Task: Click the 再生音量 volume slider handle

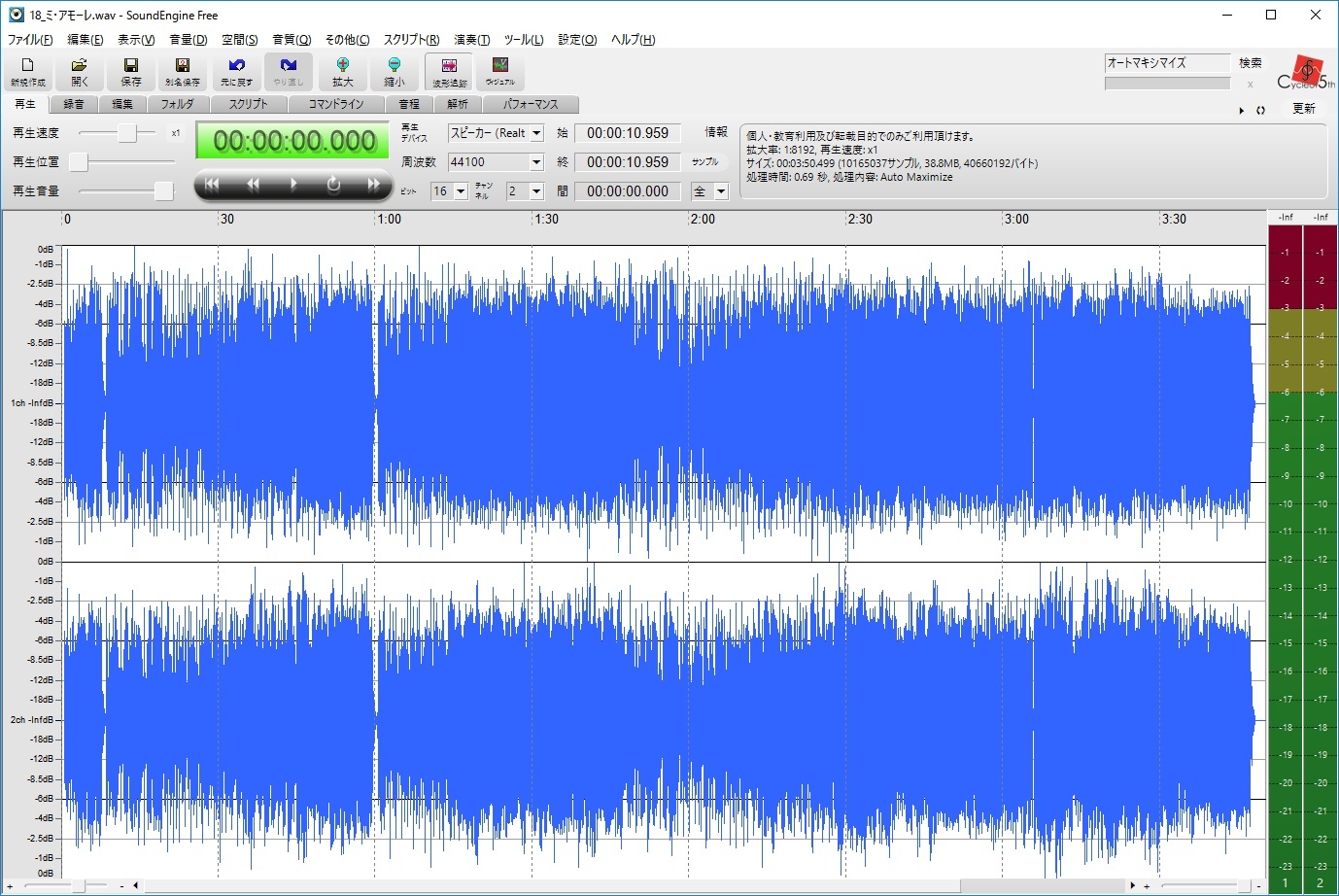Action: tap(164, 190)
